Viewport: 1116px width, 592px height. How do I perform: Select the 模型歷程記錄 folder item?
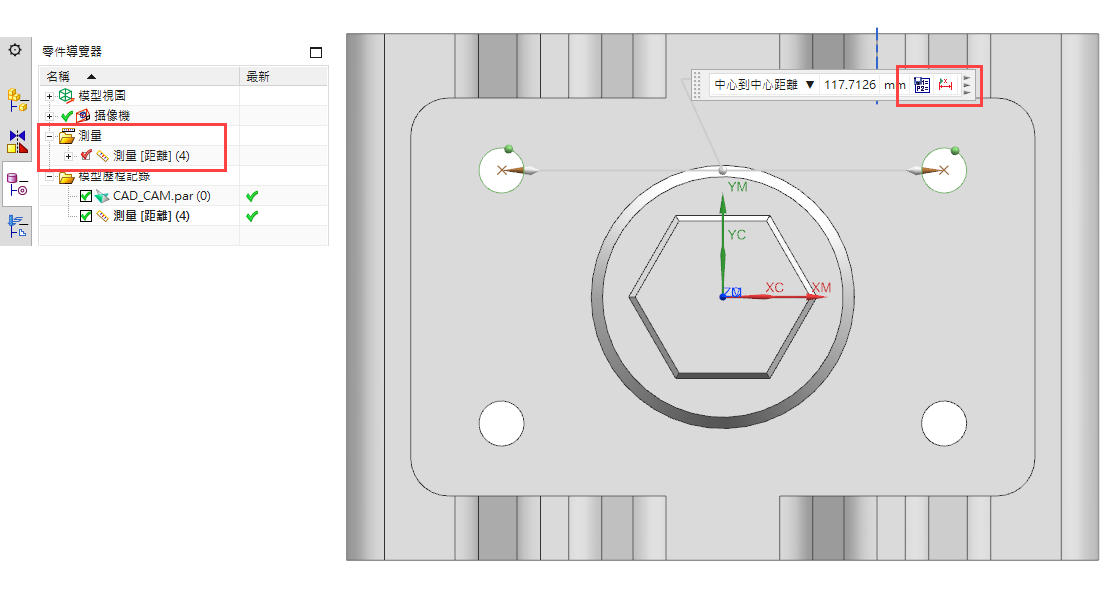tap(114, 176)
